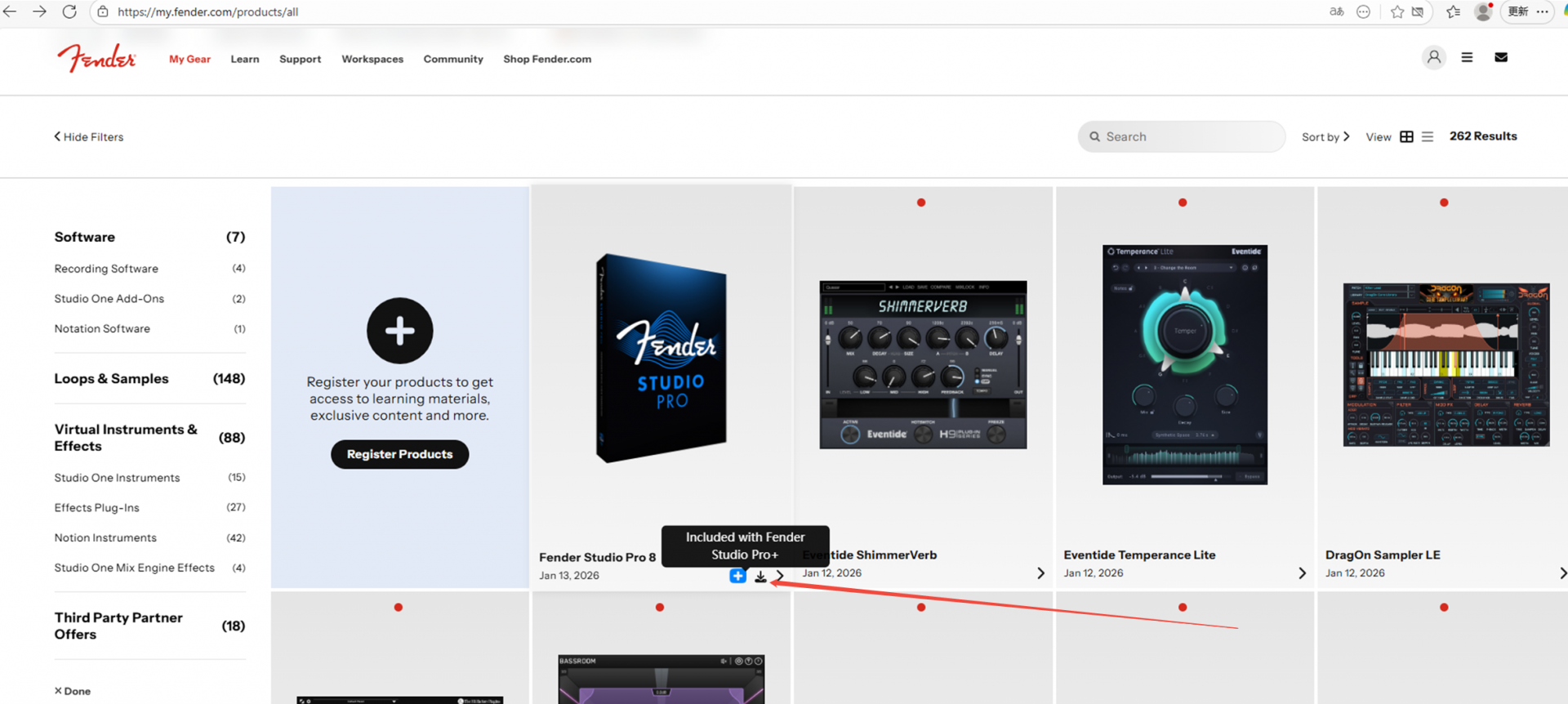Open the DragOn Sampler LE thumbnail
The image size is (1568, 704).
coord(1445,364)
